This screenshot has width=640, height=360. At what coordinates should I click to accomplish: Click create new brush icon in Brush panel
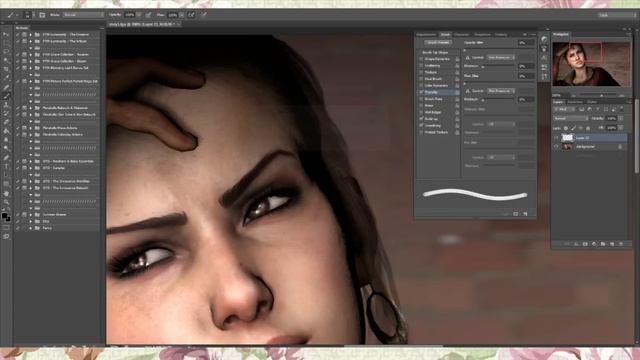tap(525, 213)
